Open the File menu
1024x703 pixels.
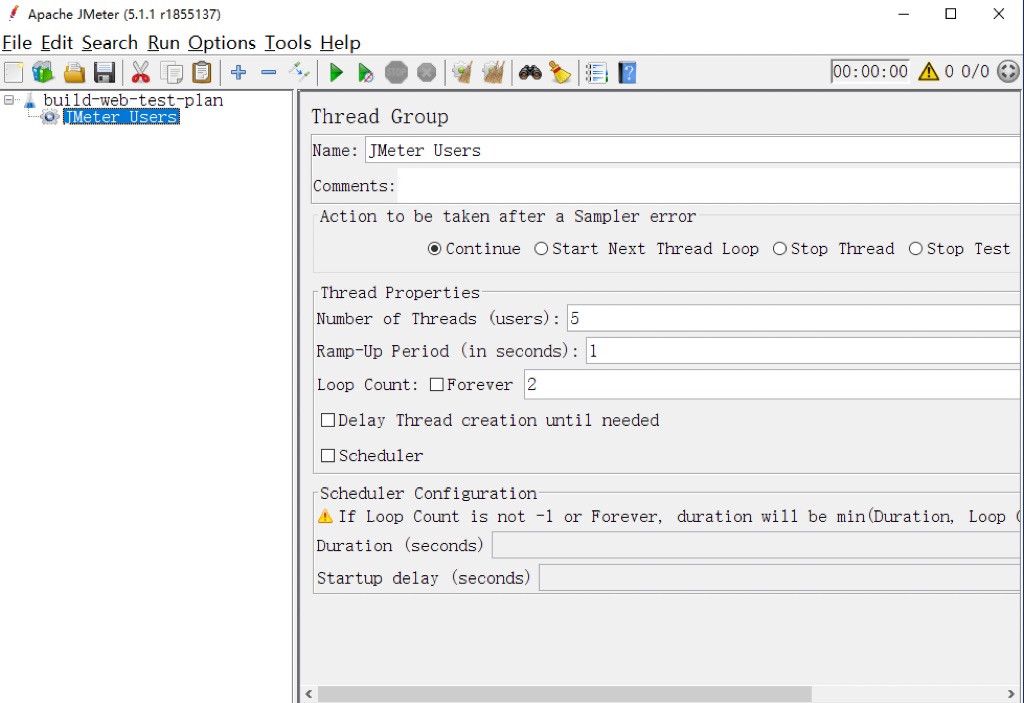pos(17,43)
